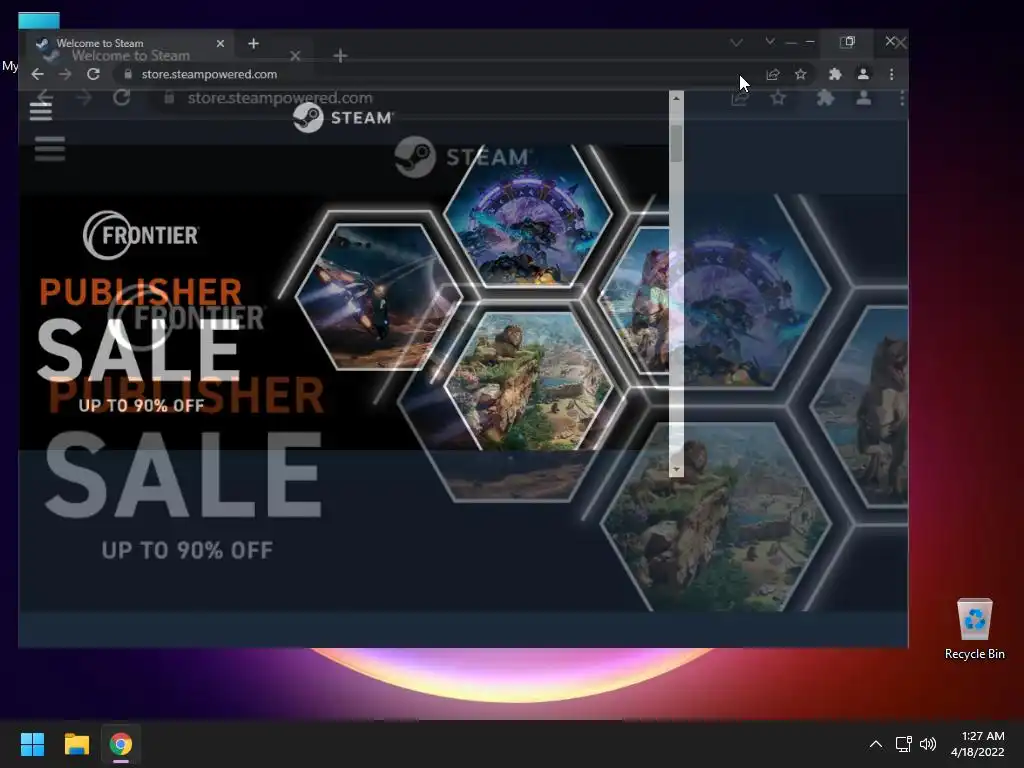The image size is (1024, 768).
Task: Reload the Steam store page
Action: 93,74
